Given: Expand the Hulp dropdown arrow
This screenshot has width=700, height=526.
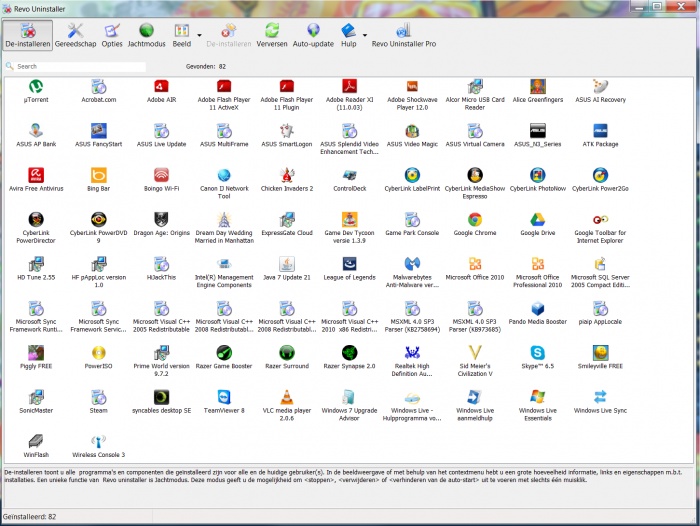Looking at the screenshot, I should (x=365, y=35).
